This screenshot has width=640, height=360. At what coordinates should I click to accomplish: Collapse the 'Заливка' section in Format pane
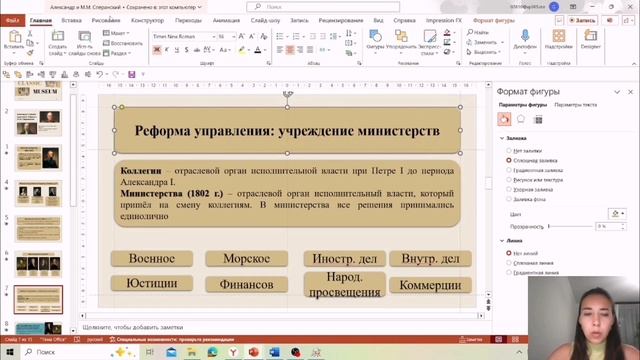pyautogui.click(x=502, y=138)
